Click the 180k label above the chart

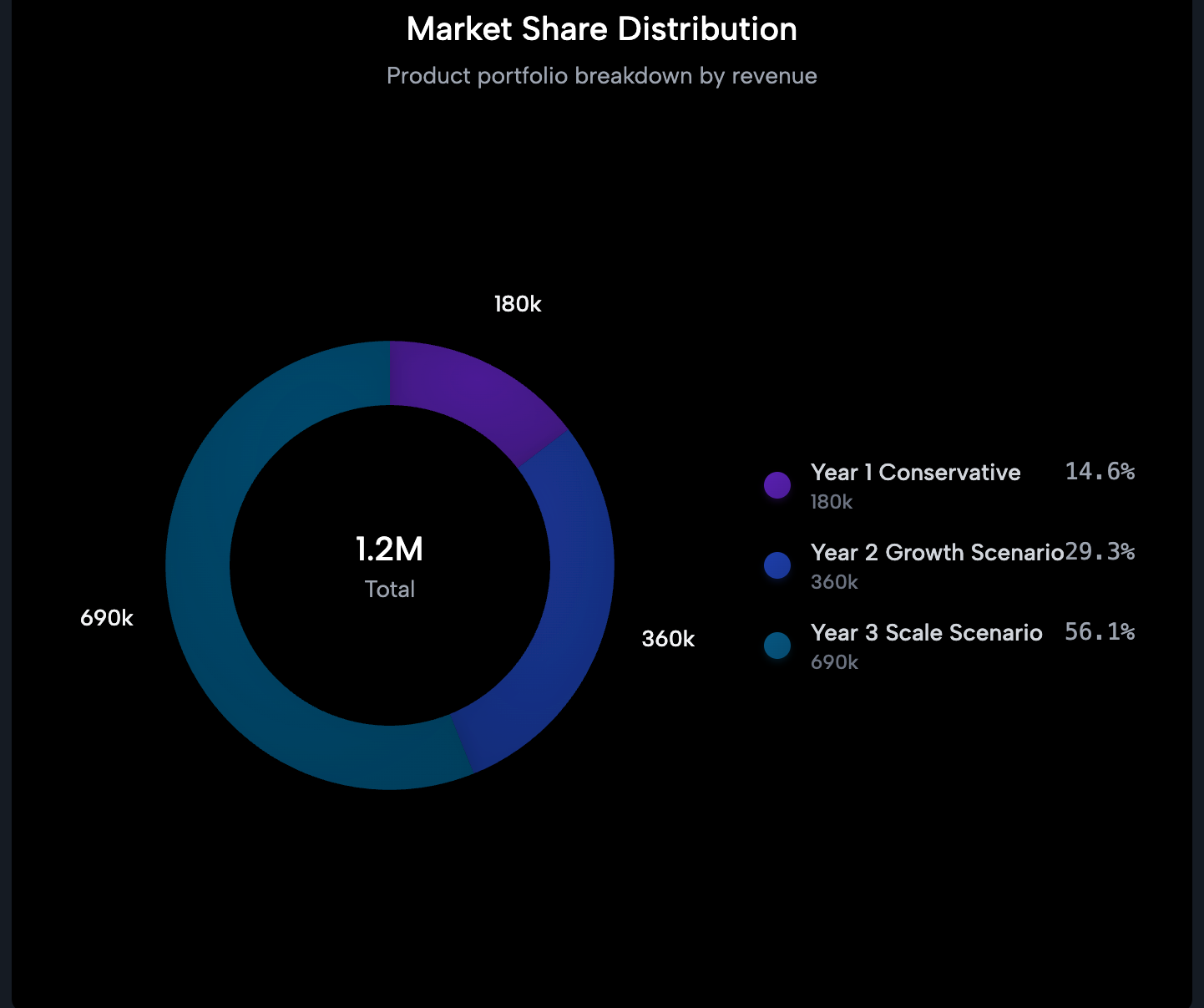[517, 304]
